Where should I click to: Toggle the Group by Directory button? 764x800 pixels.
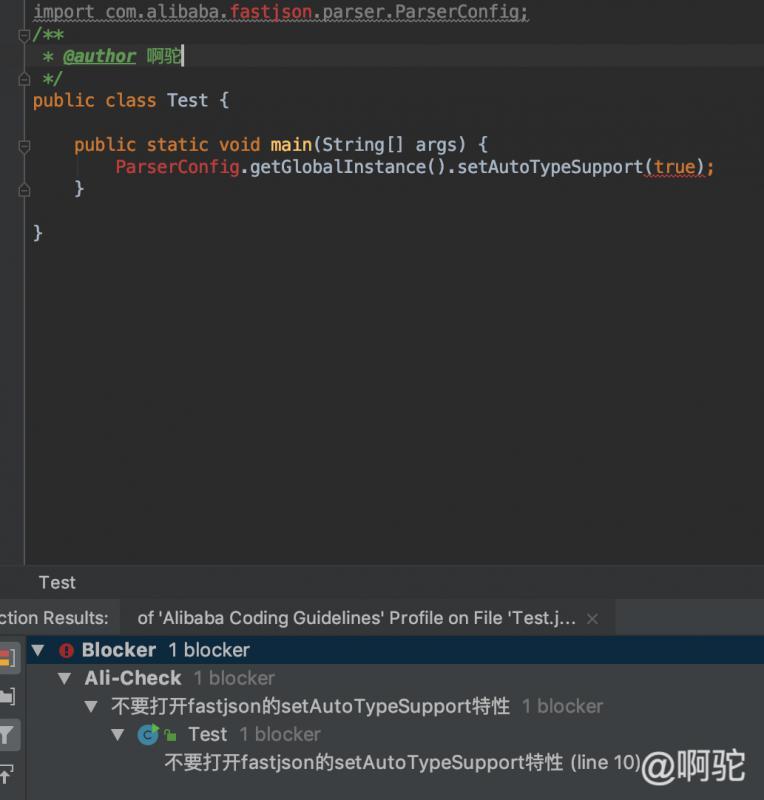(8, 696)
